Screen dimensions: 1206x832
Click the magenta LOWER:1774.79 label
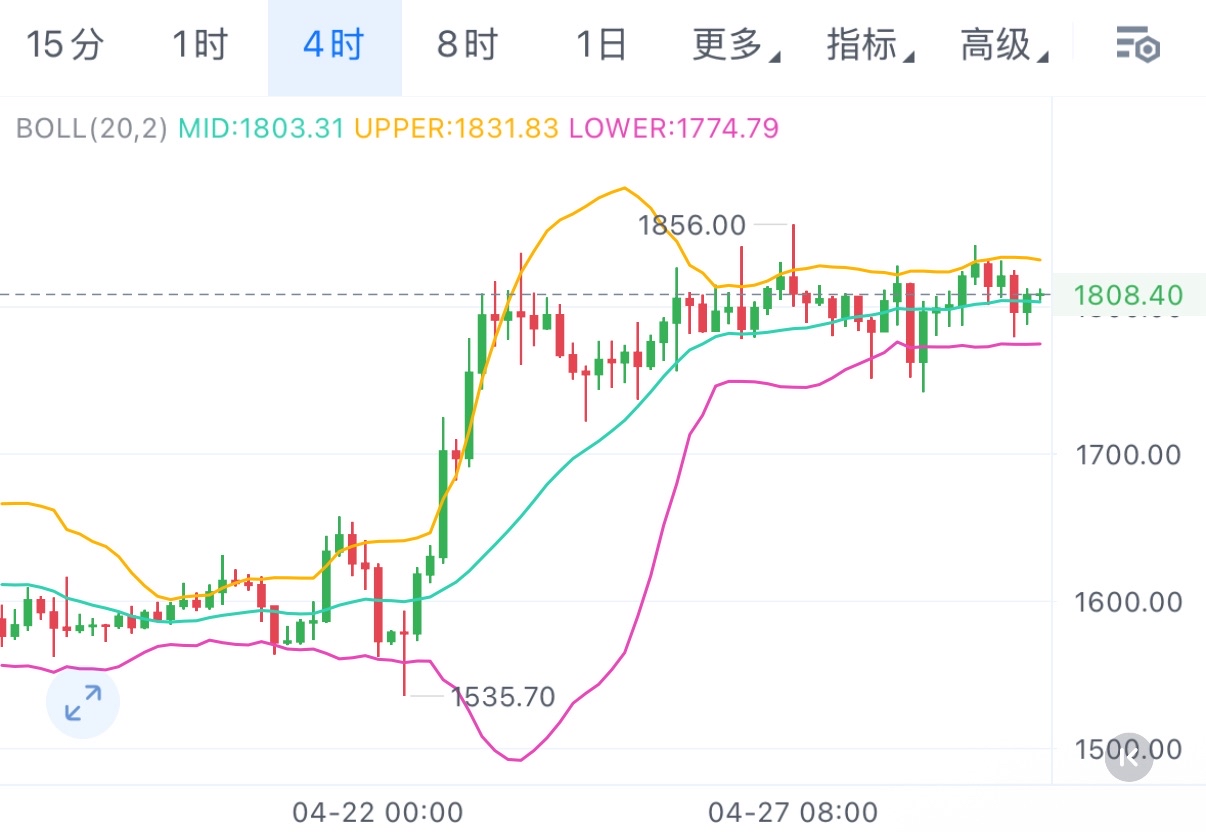pyautogui.click(x=673, y=128)
